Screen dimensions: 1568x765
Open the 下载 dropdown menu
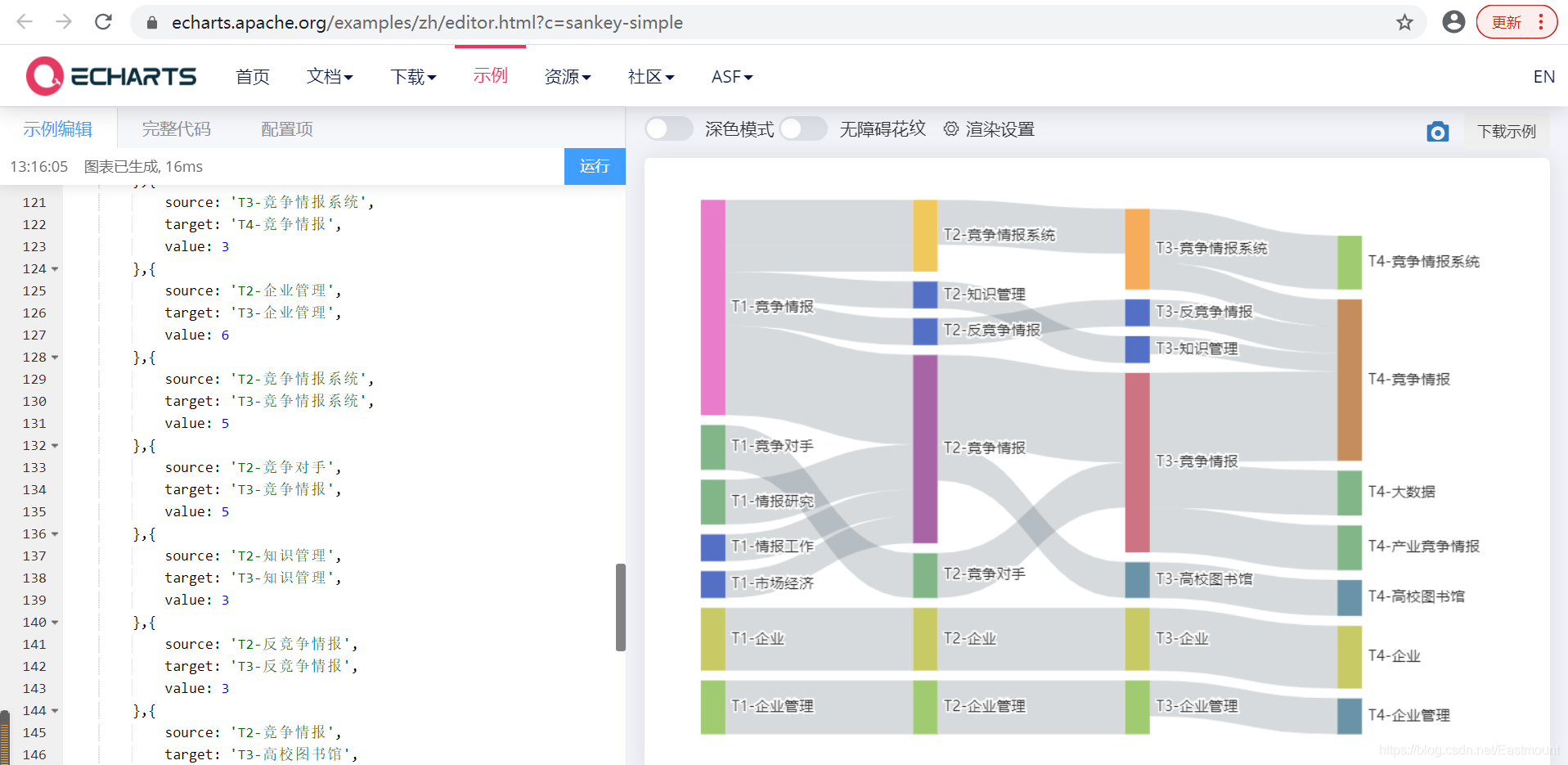[413, 76]
